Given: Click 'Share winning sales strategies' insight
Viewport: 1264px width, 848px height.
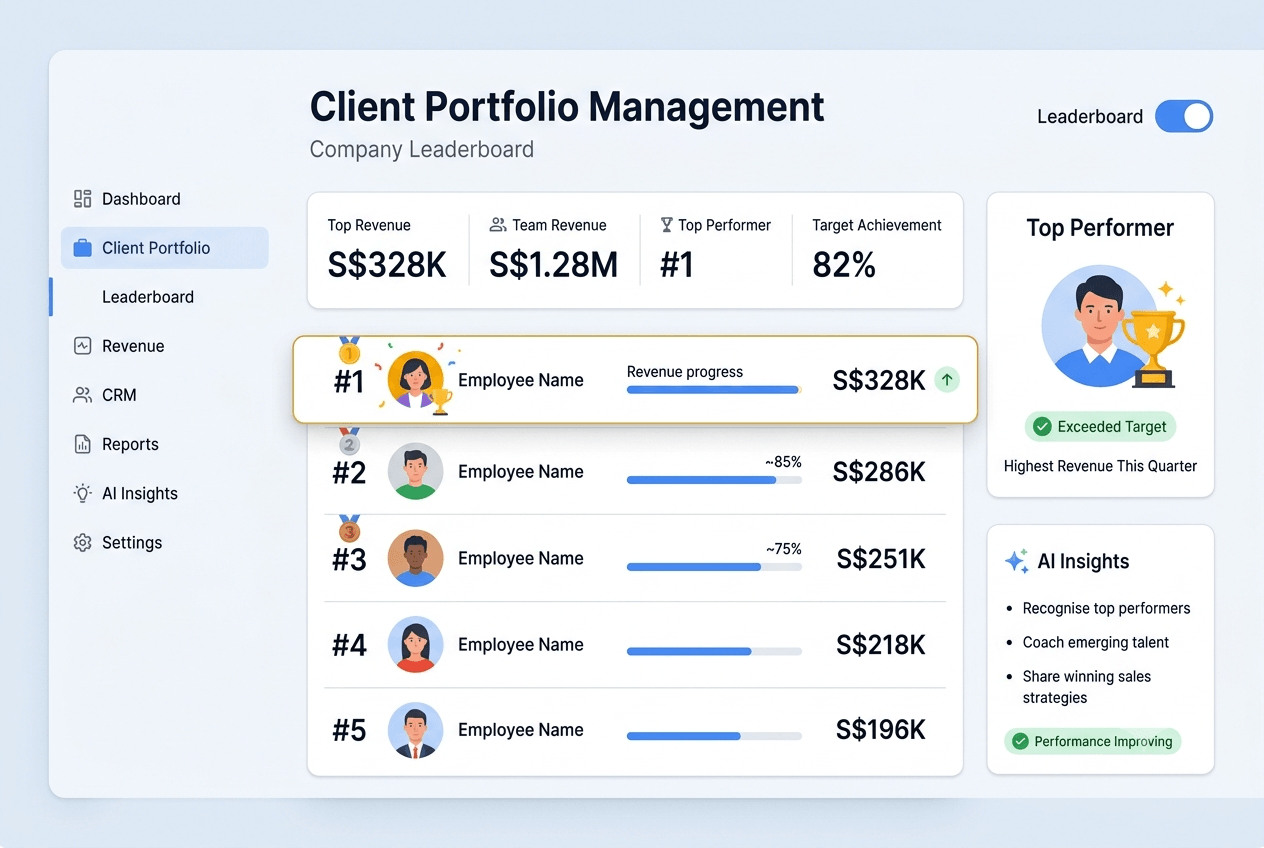Looking at the screenshot, I should pyautogui.click(x=1086, y=687).
